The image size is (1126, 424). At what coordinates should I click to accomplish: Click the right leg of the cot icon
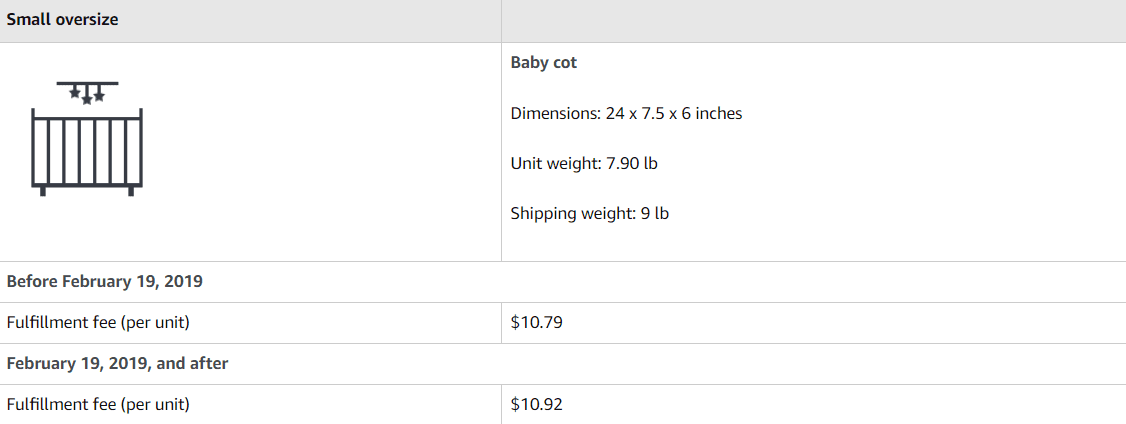pyautogui.click(x=131, y=190)
